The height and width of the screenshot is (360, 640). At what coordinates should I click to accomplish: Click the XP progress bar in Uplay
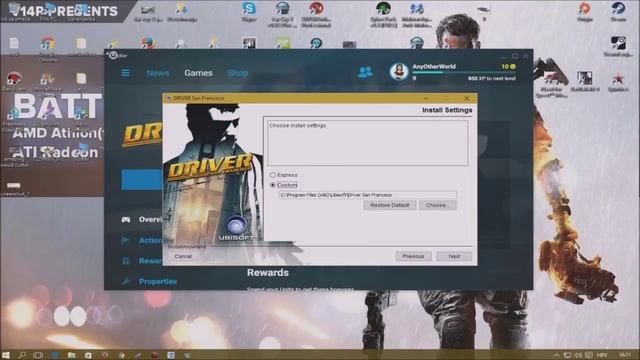464,72
